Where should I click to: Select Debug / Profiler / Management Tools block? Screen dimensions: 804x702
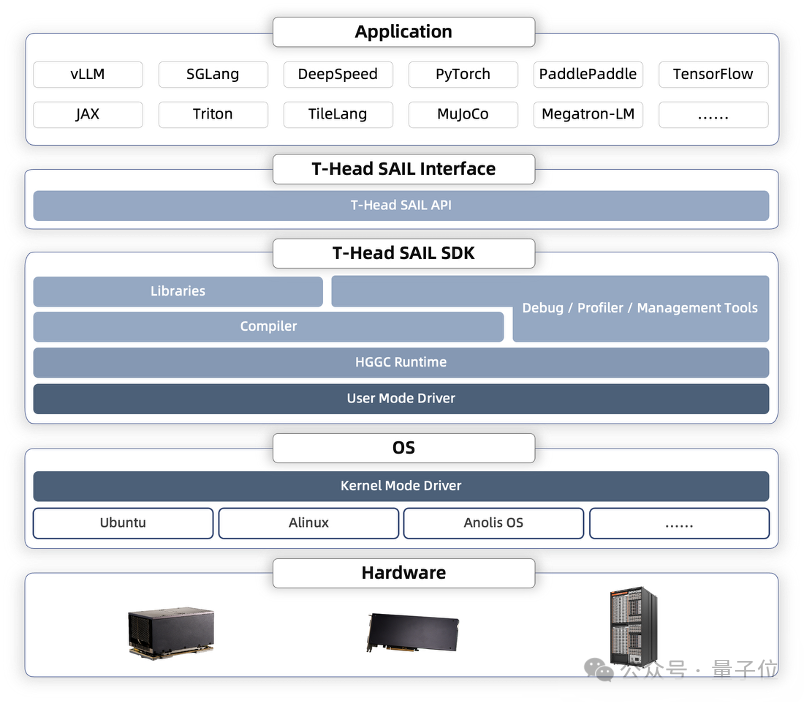[x=640, y=308]
